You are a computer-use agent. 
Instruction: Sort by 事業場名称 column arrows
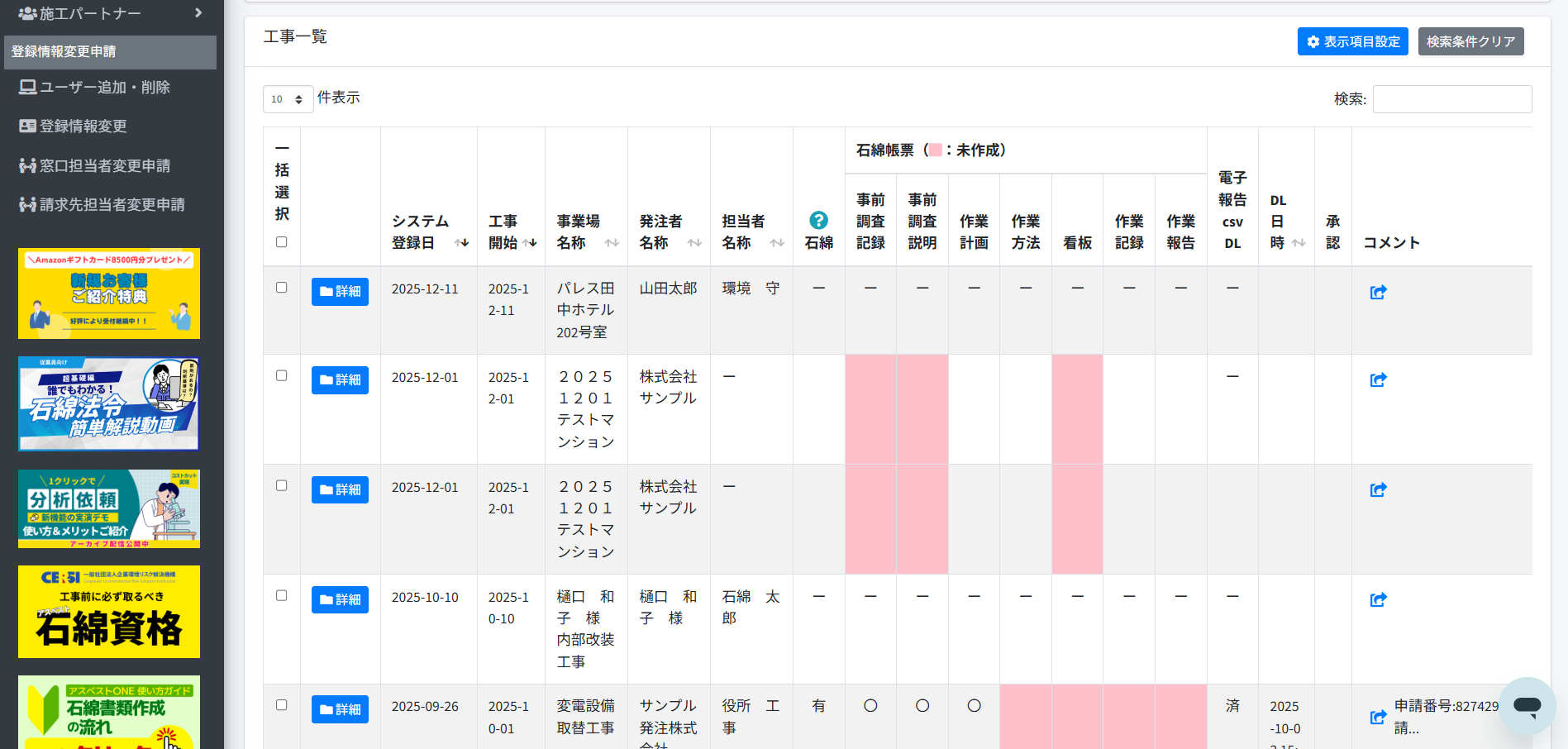[612, 243]
